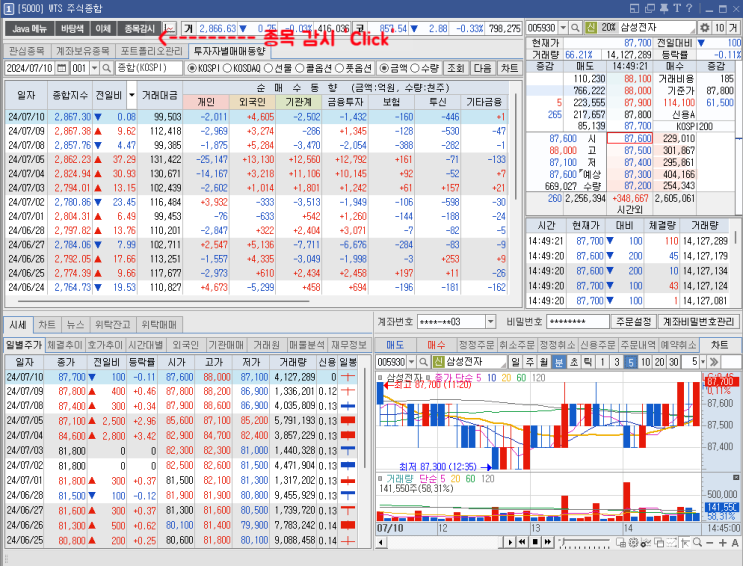Search stock via magnifier next to top 005930
The height and width of the screenshot is (566, 743).
point(575,28)
